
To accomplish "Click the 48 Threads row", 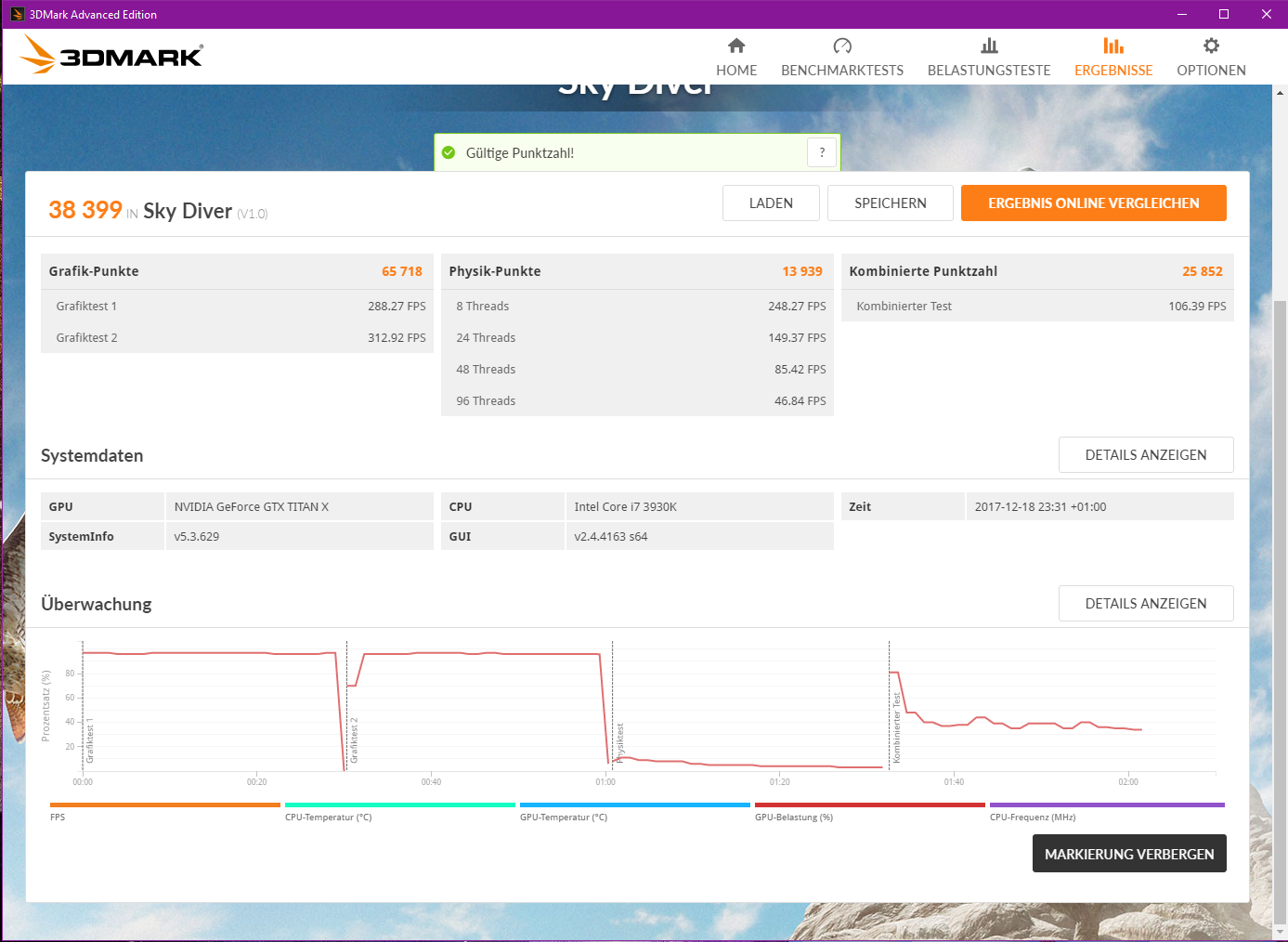I will pyautogui.click(x=637, y=369).
